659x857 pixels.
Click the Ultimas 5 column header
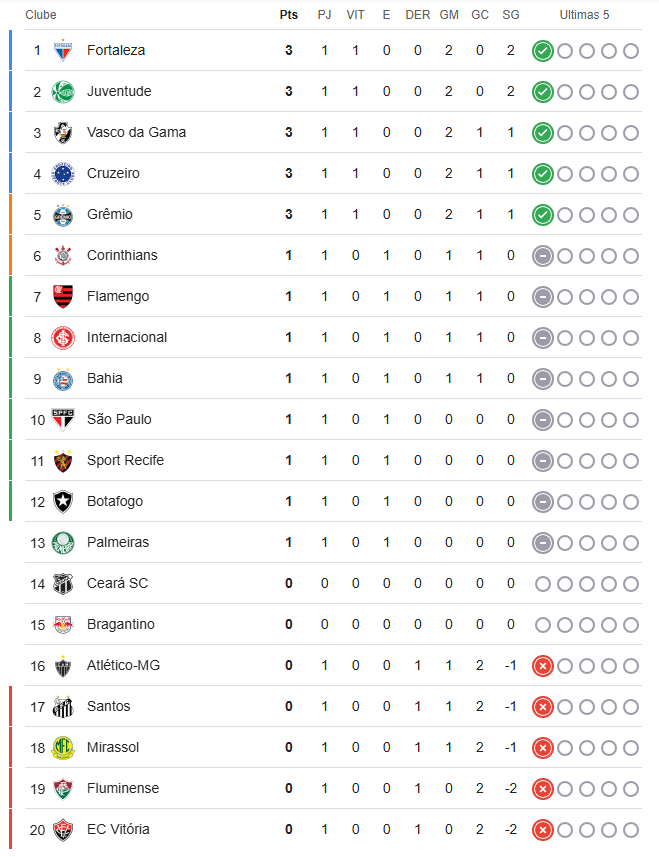[x=584, y=15]
